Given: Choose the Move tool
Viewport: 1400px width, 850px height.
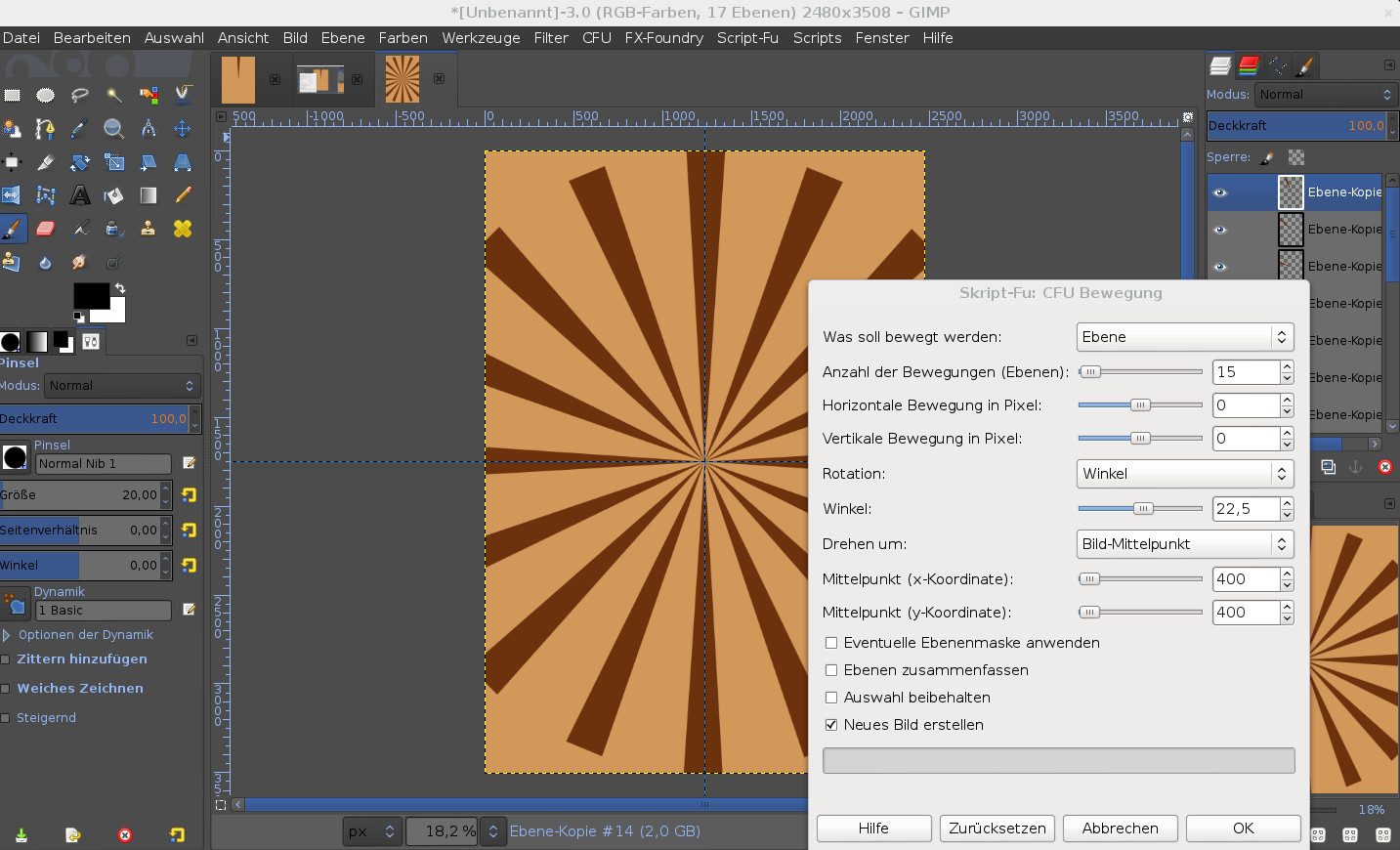Looking at the screenshot, I should (x=183, y=129).
